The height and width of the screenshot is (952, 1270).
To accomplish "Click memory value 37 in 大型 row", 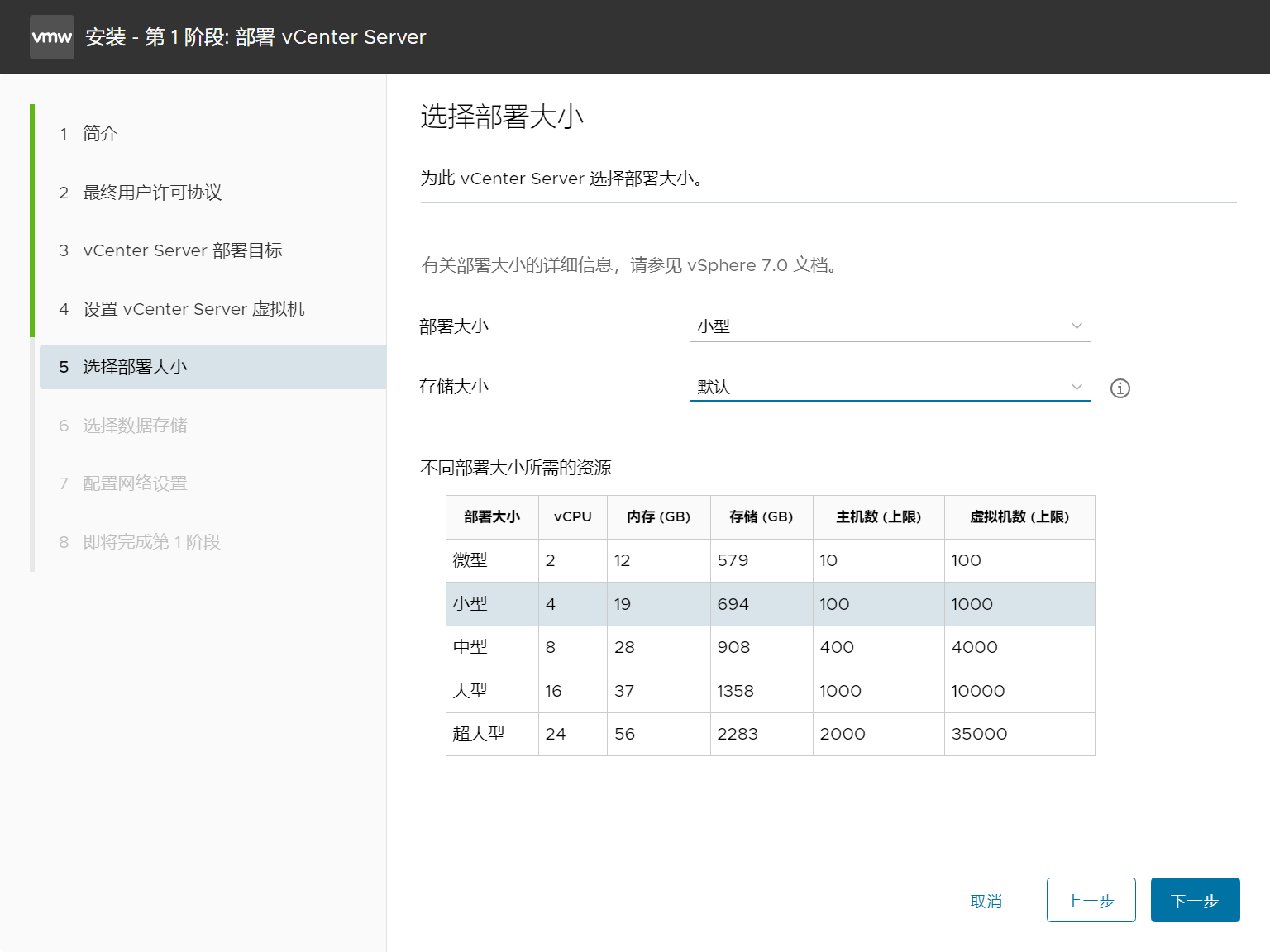I will tap(624, 691).
